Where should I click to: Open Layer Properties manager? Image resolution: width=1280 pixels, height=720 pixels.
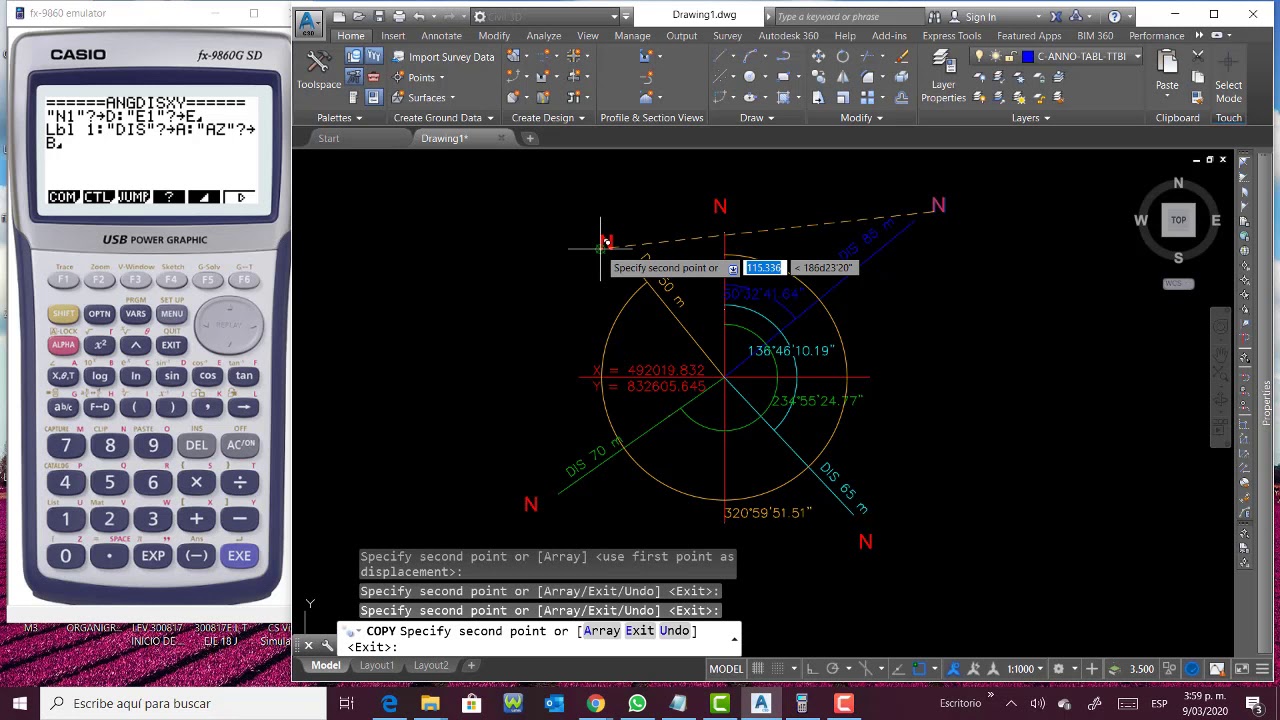click(943, 76)
